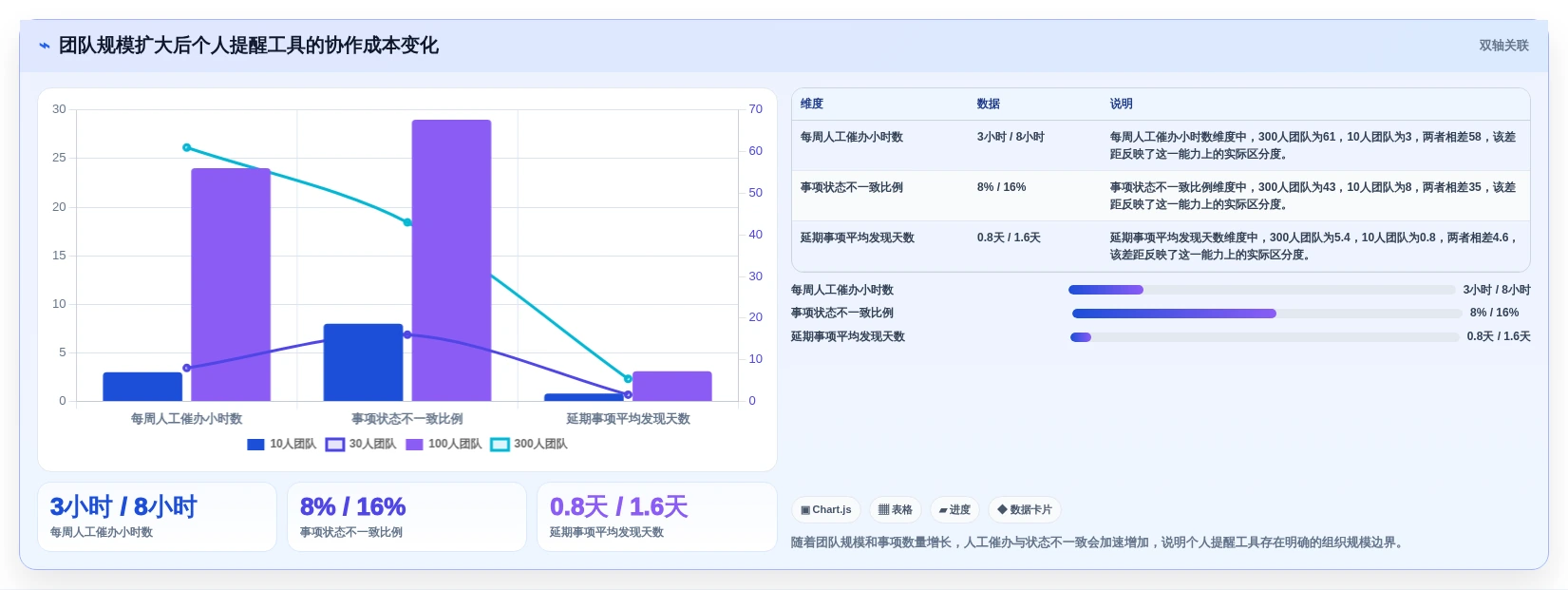Viewport: 1568px width, 590px height.
Task: Click the 数据卡片 tag chip
Action: (x=1025, y=510)
